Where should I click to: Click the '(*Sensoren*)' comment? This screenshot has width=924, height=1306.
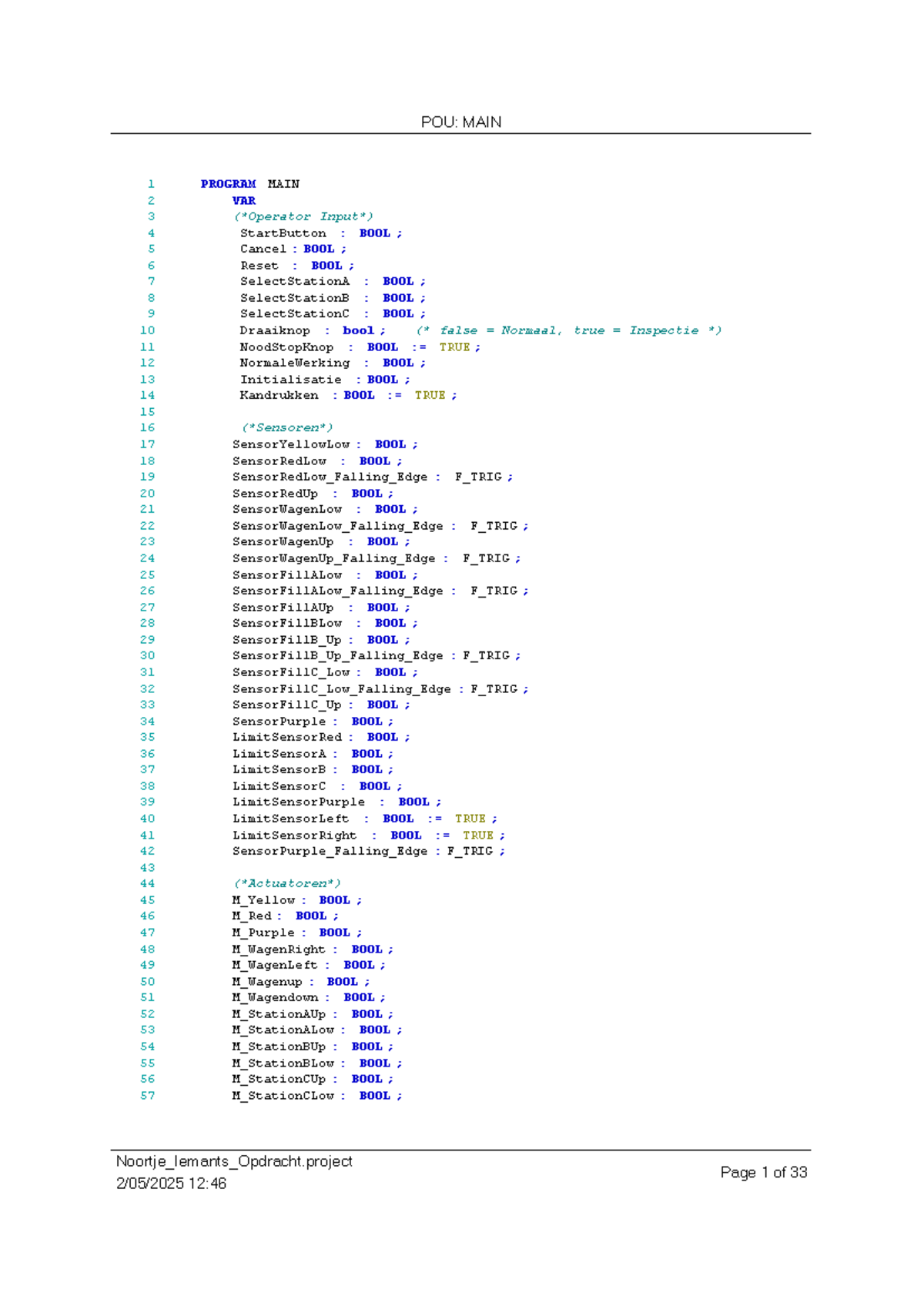tap(286, 428)
